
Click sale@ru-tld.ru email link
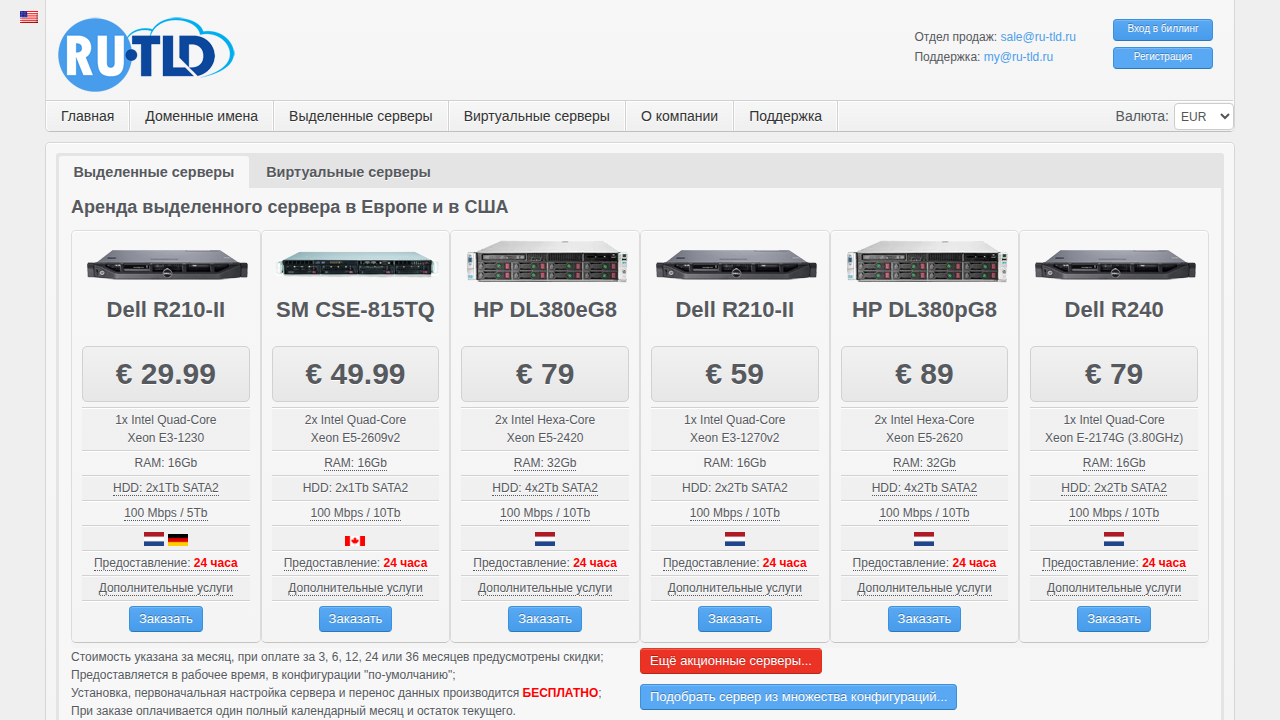coord(1038,37)
